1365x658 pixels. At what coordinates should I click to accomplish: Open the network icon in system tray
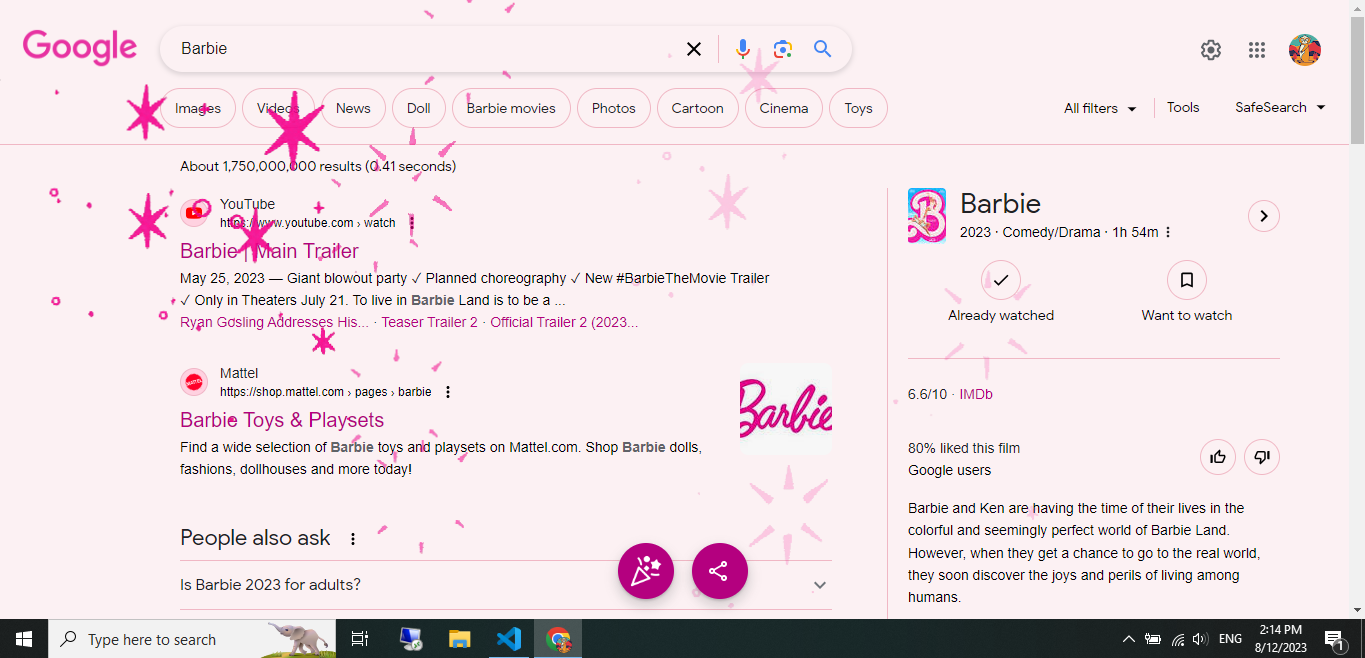click(x=1177, y=639)
